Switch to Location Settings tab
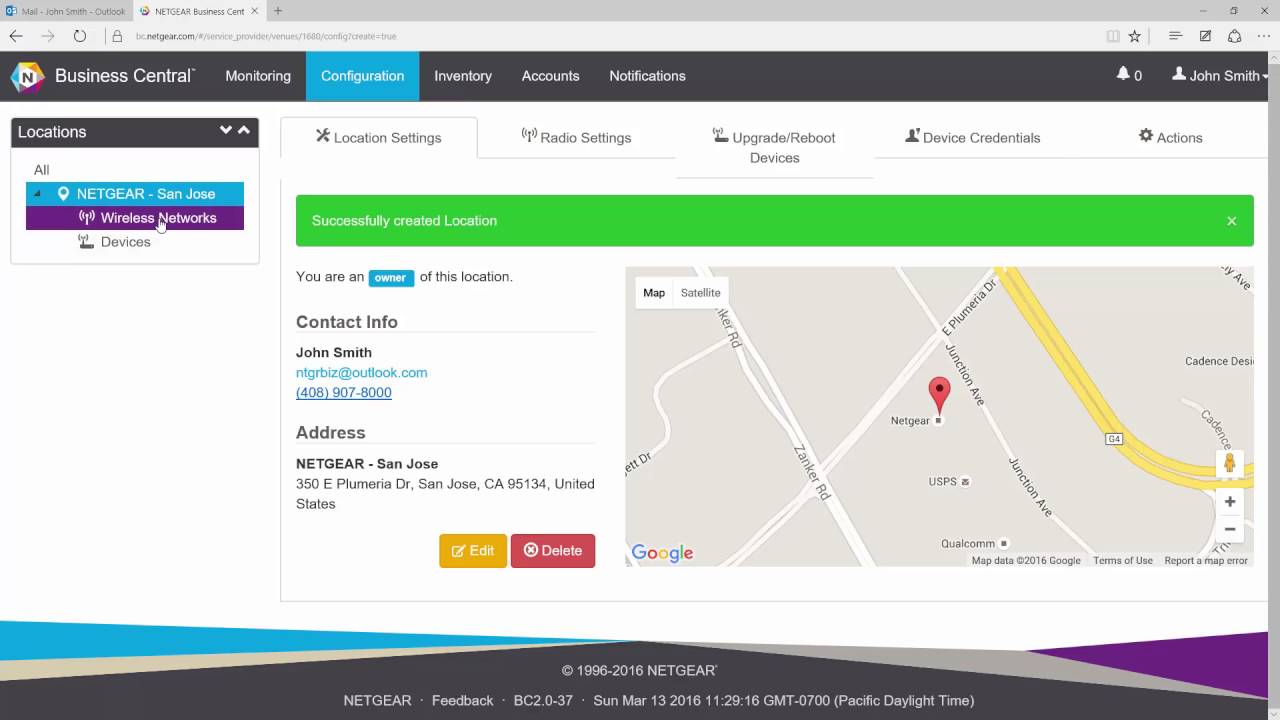 tap(379, 137)
